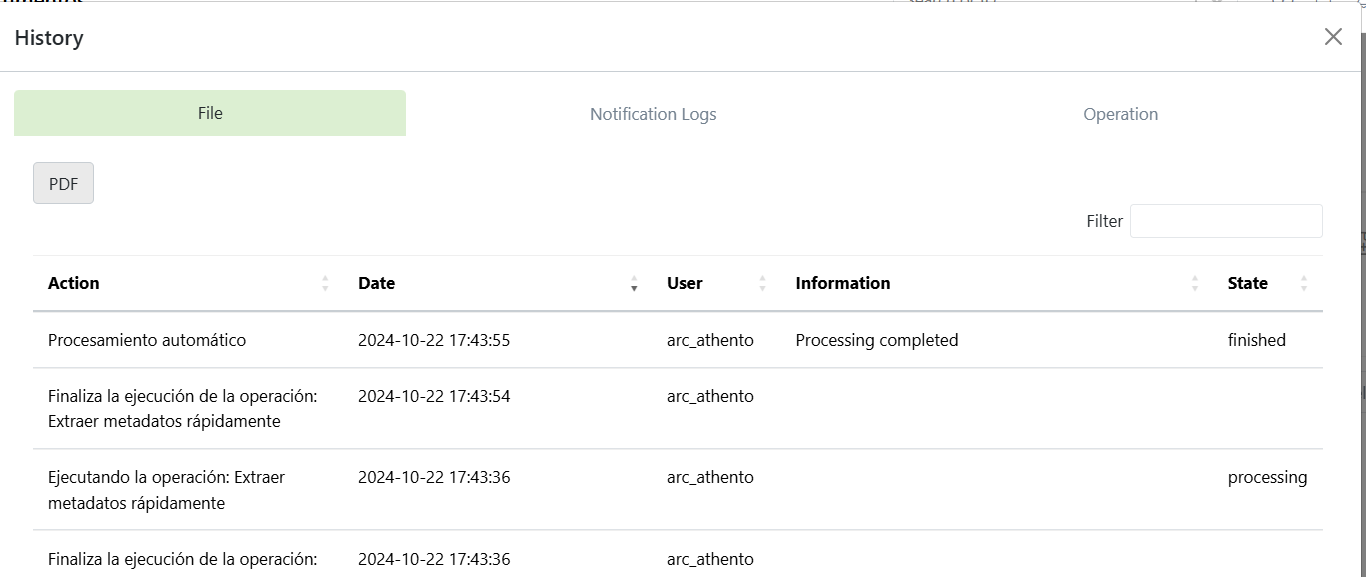The width and height of the screenshot is (1366, 577).
Task: Select the date 2024-10-22 17:43:55
Action: (x=434, y=340)
